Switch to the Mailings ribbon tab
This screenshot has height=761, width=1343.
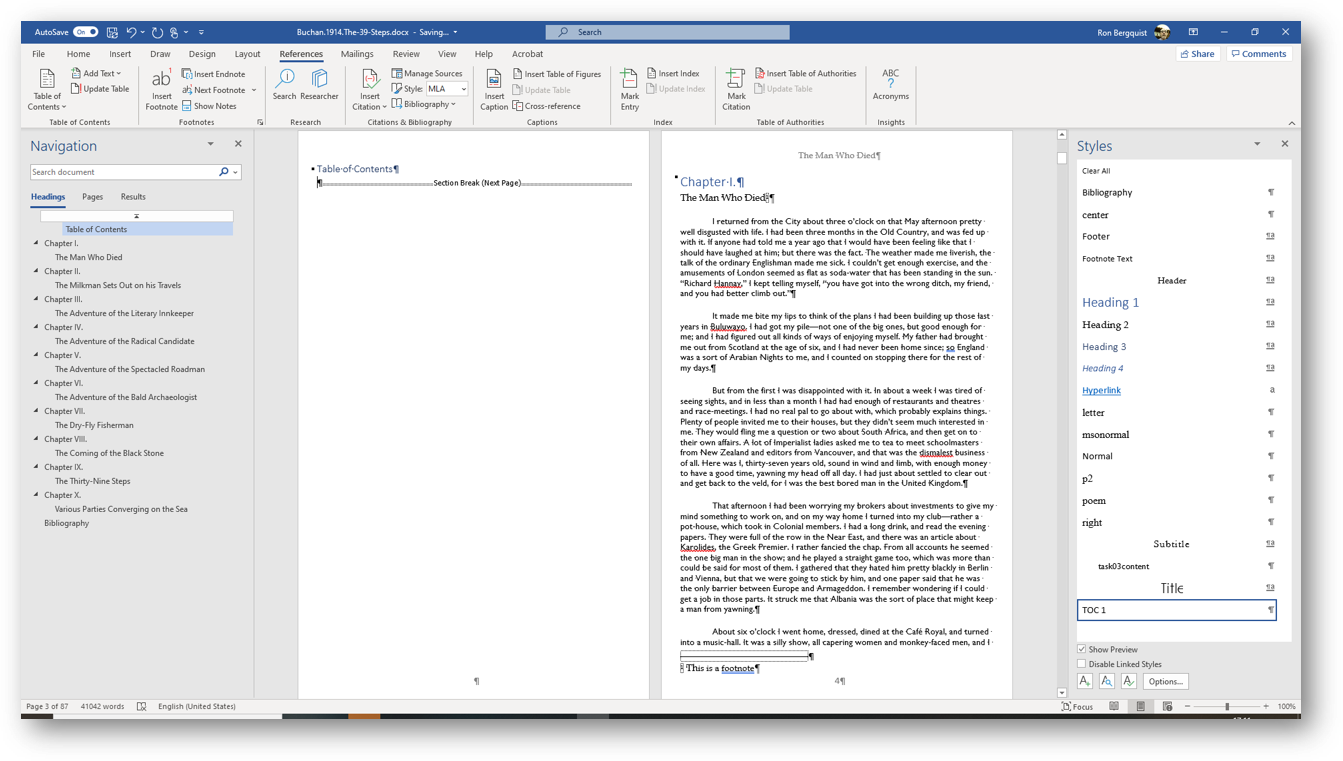point(356,54)
